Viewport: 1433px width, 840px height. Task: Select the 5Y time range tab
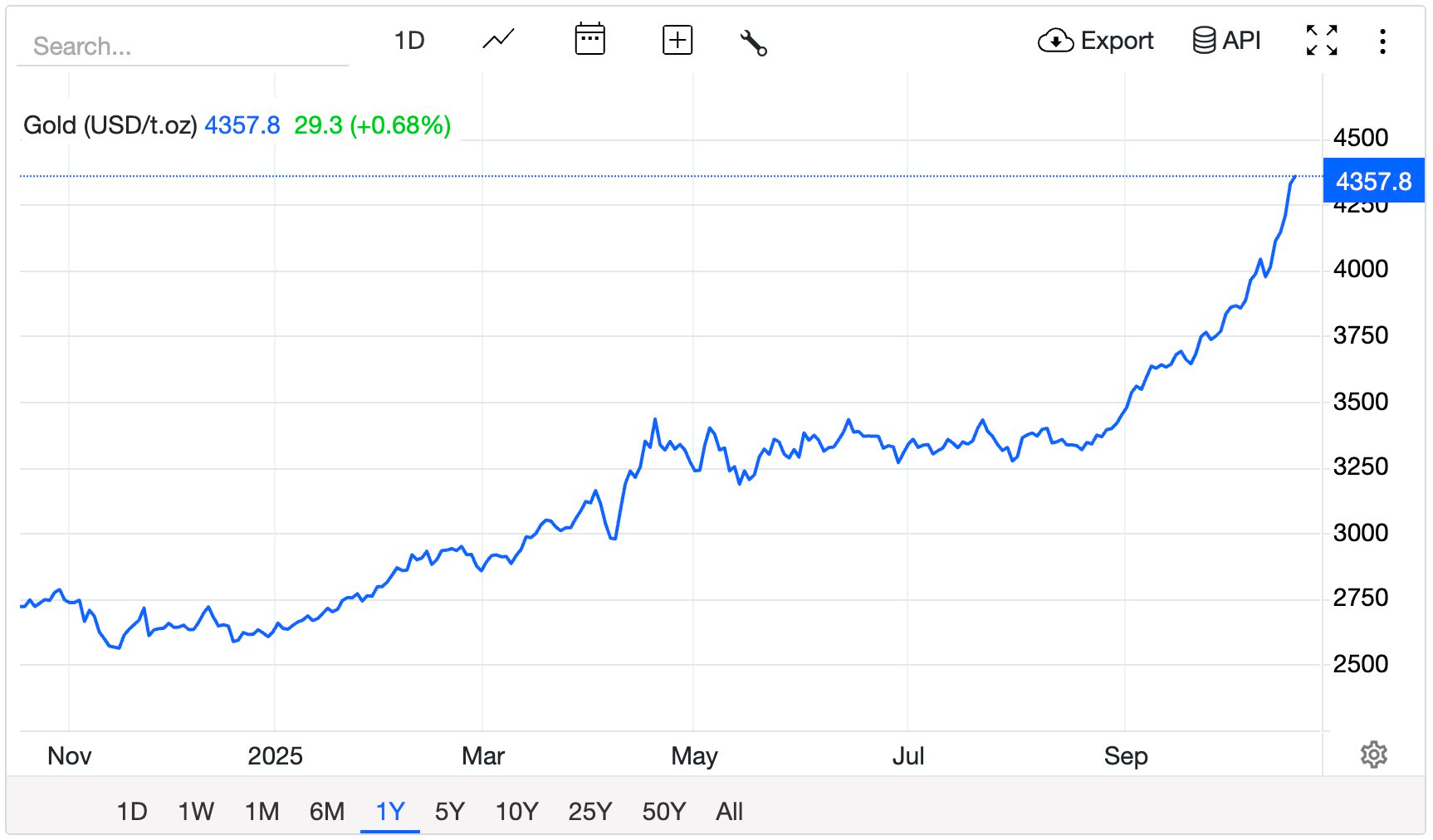(x=449, y=811)
